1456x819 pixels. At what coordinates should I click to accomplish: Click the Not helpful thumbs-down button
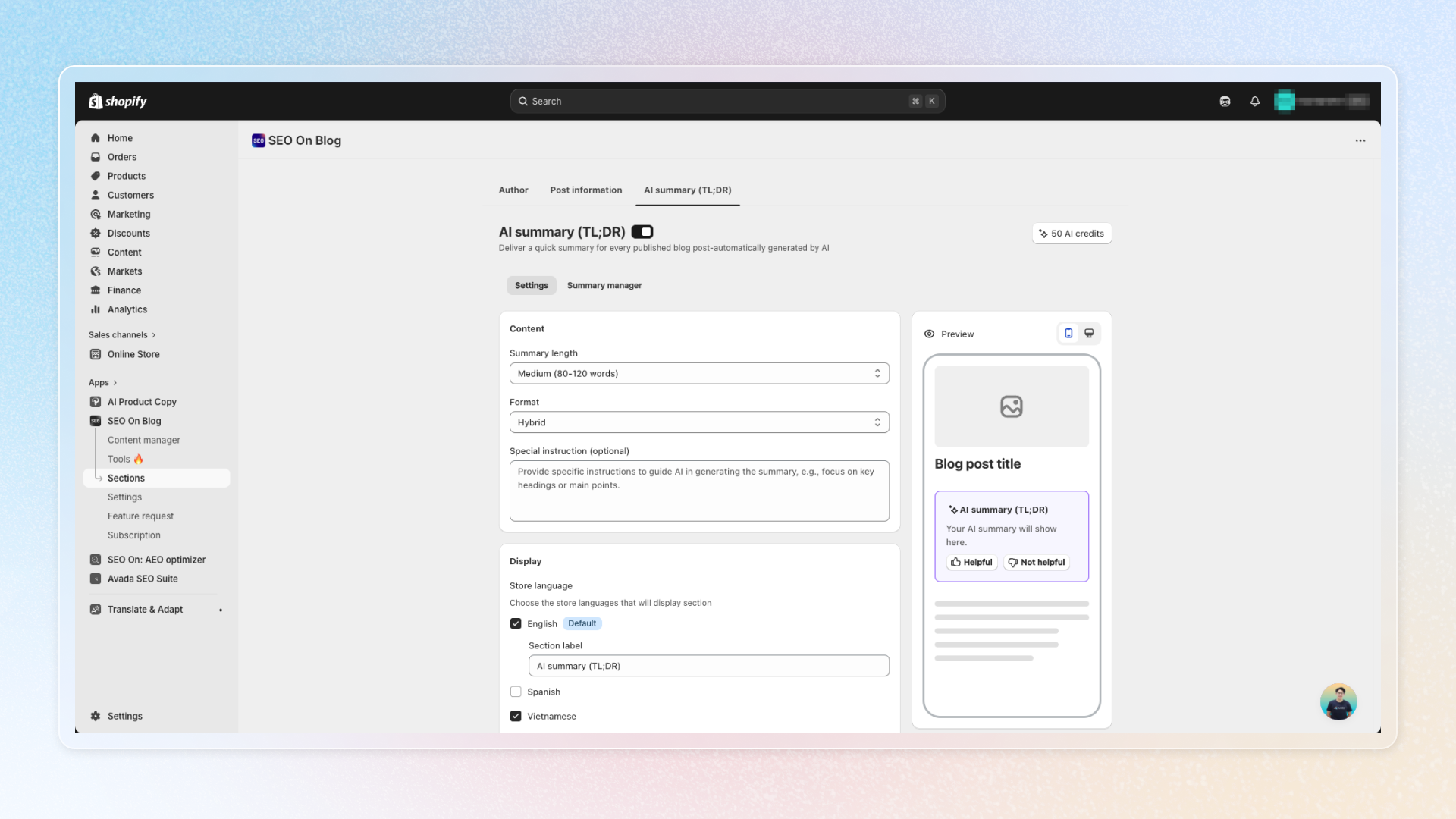click(x=1037, y=562)
